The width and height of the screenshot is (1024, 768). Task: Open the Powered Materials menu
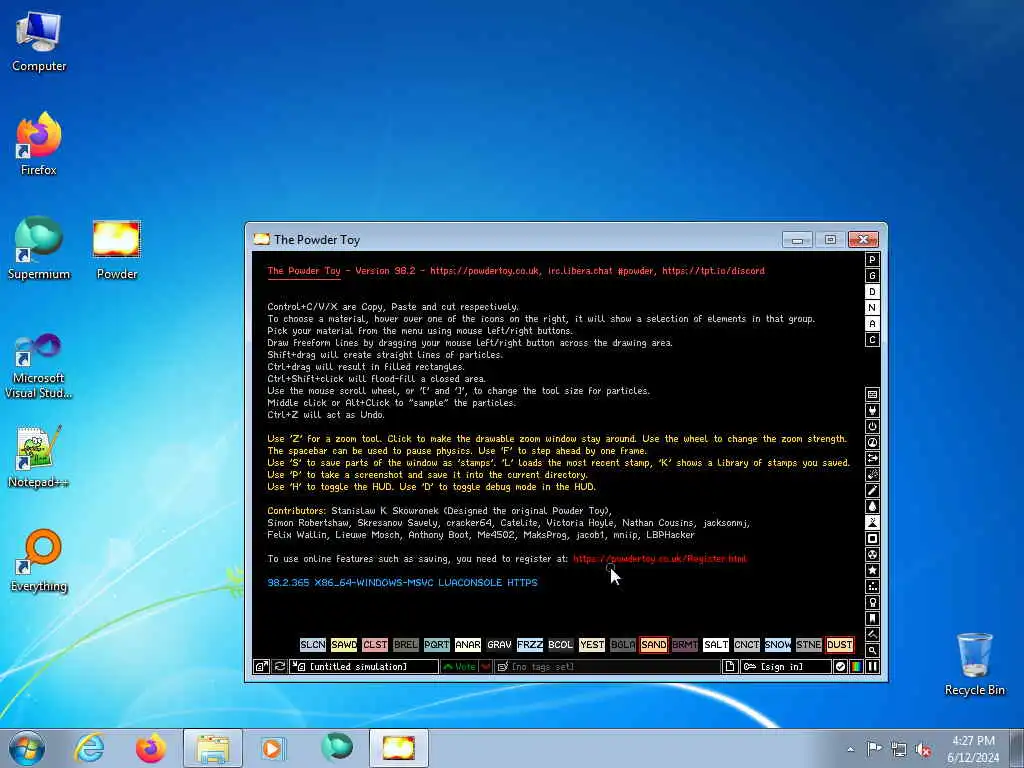[x=872, y=426]
